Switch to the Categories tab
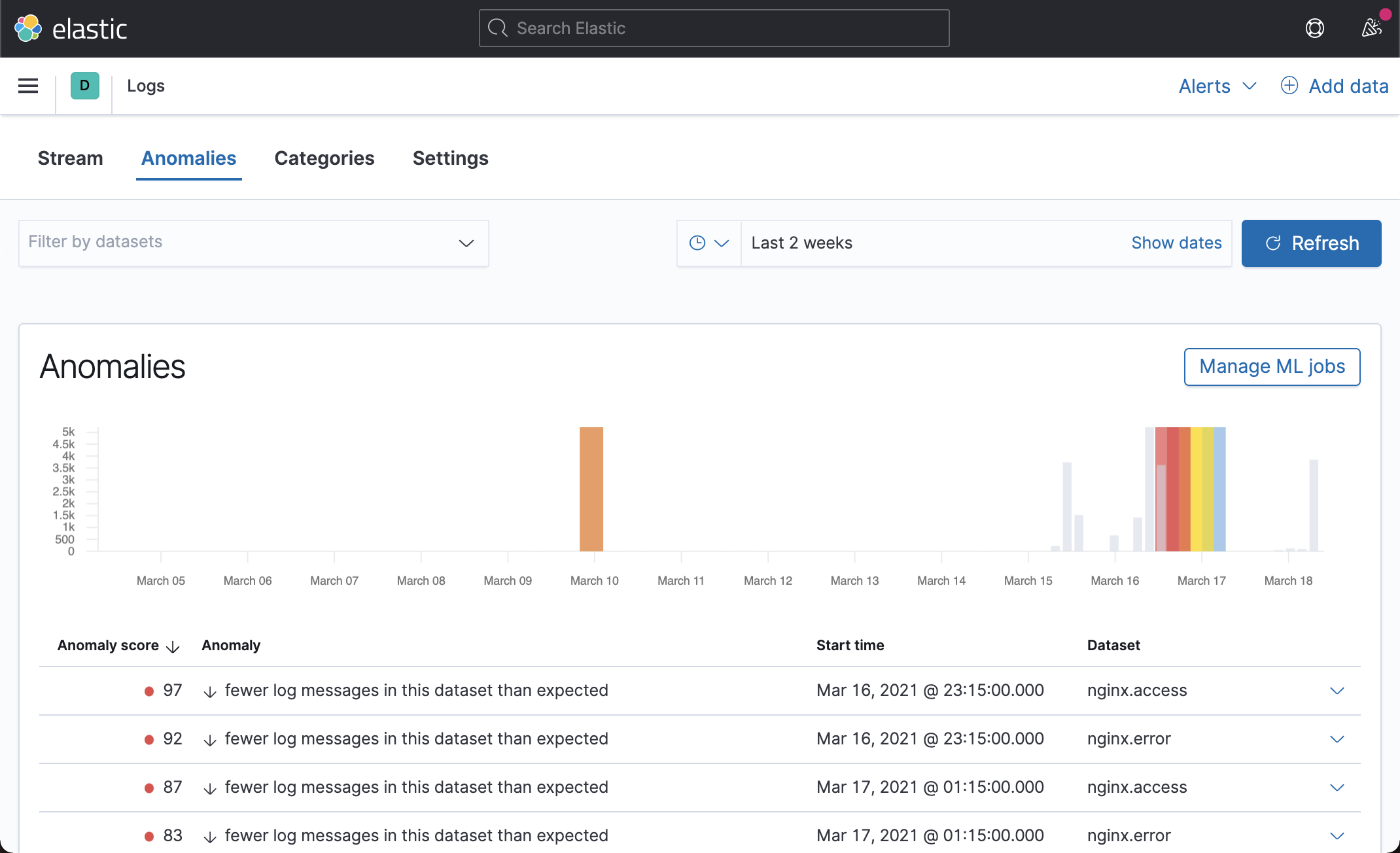This screenshot has height=853, width=1400. [324, 158]
